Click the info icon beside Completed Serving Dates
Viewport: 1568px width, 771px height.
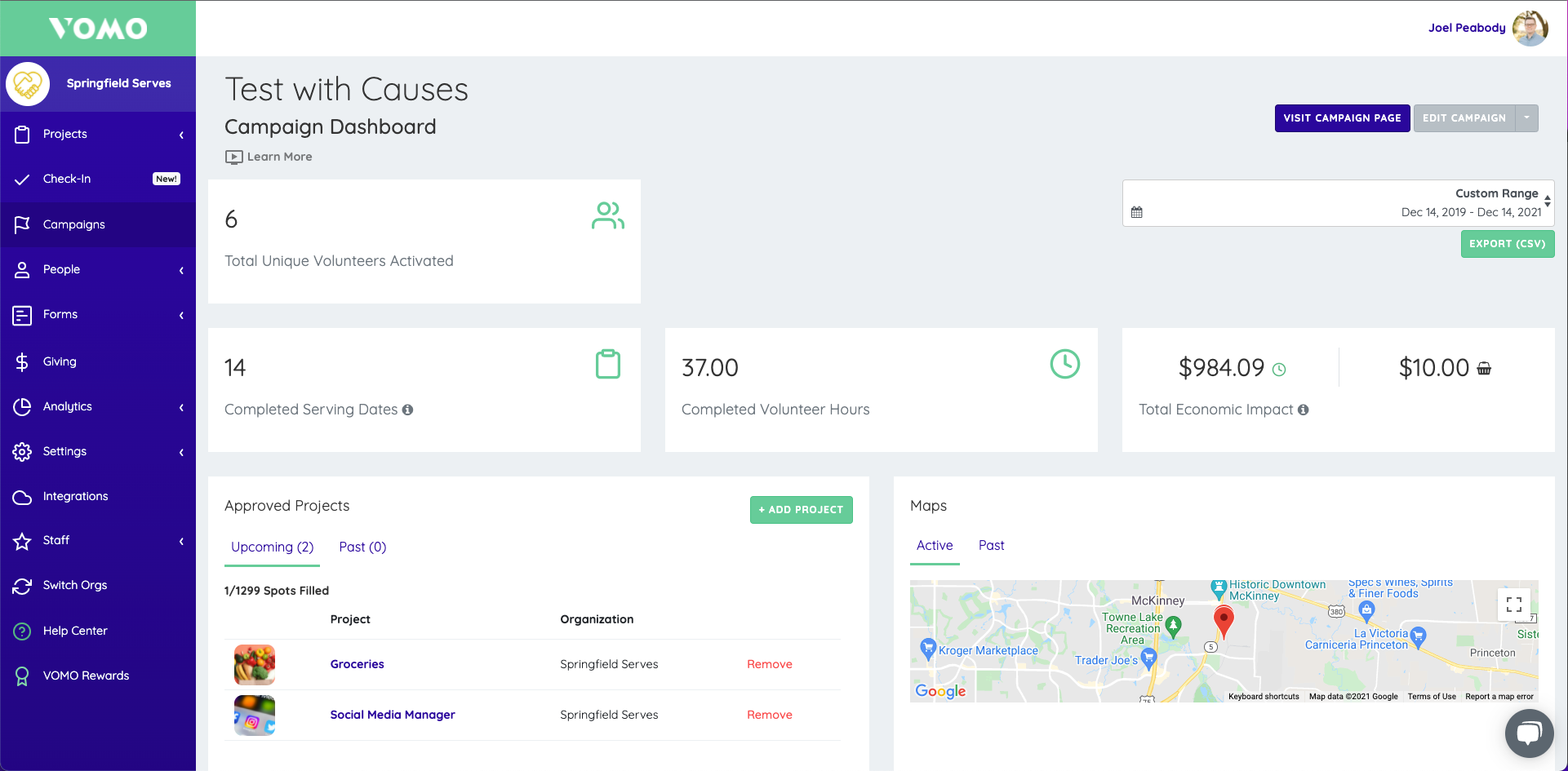coord(407,410)
